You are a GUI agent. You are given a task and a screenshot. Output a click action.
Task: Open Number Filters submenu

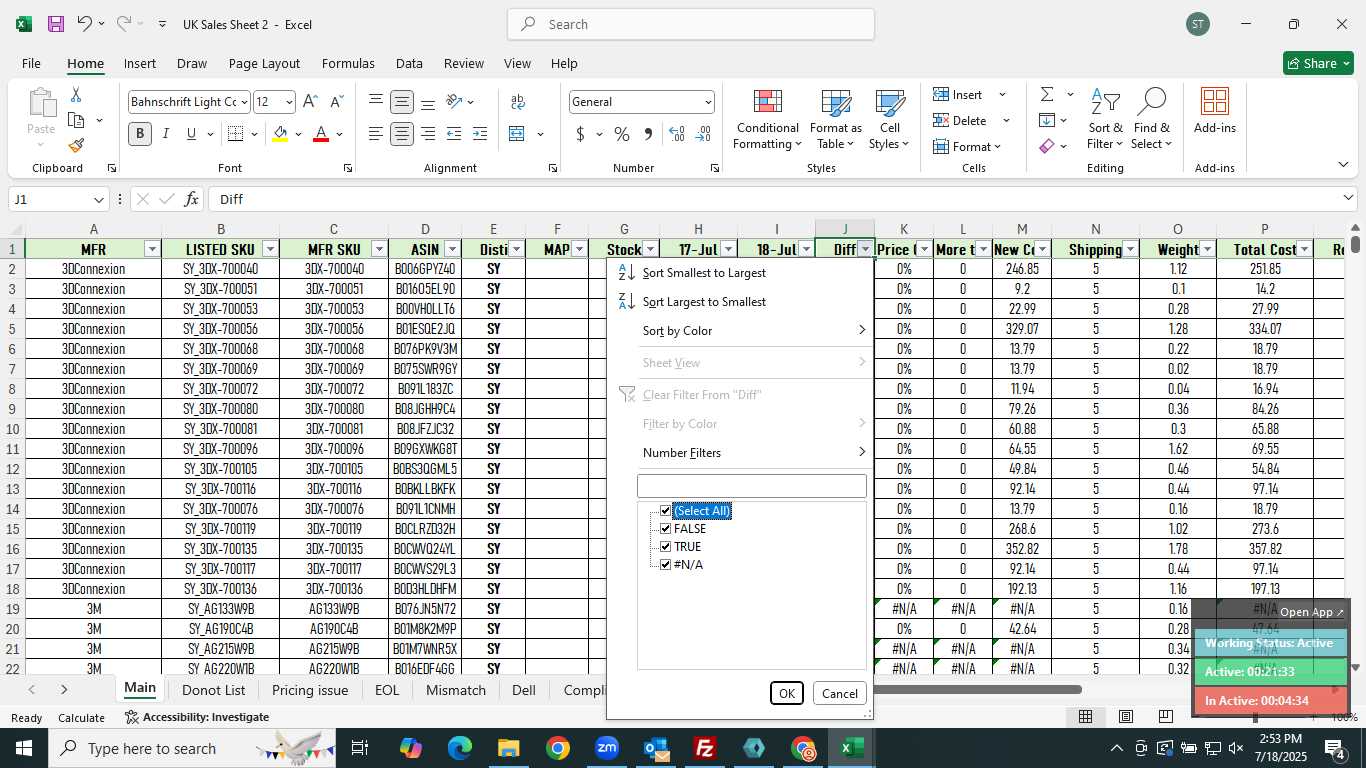740,453
